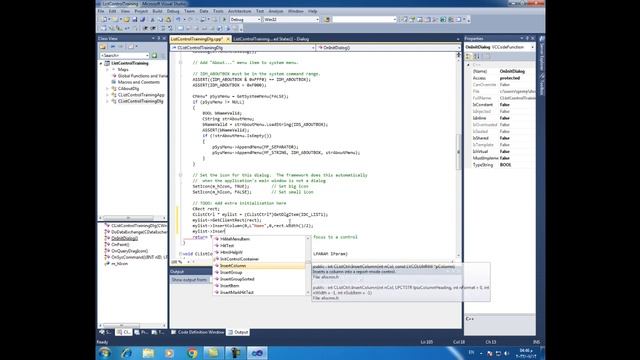This screenshot has width=640, height=360.
Task: Select InsertGroup in the autocomplete list
Action: (x=259, y=273)
